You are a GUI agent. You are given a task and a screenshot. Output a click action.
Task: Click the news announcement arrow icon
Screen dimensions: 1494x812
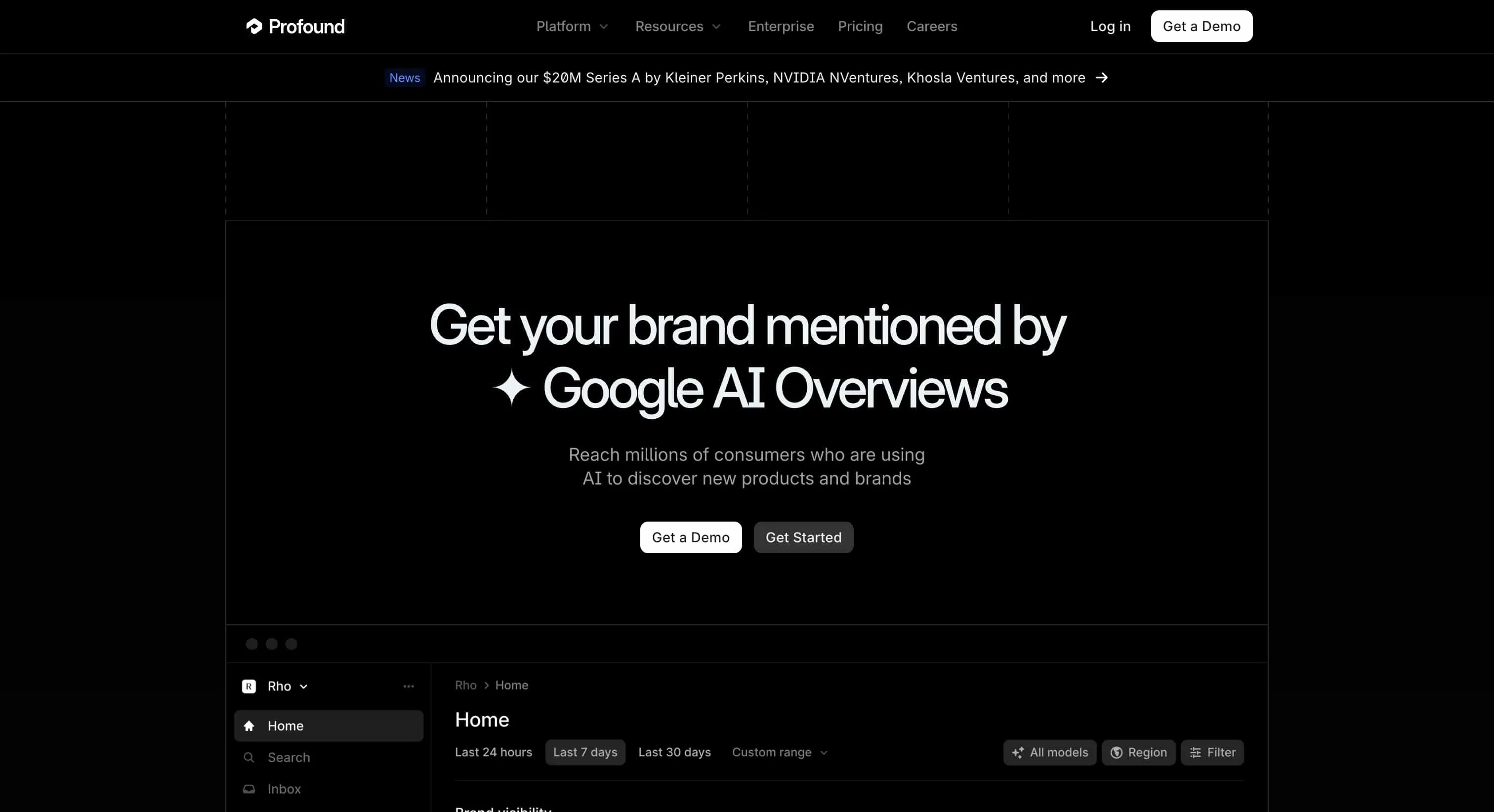click(1101, 78)
